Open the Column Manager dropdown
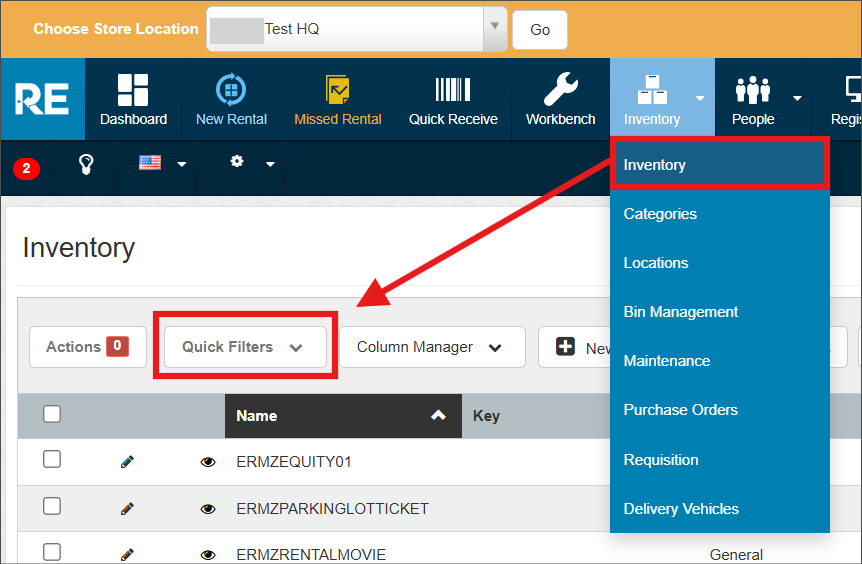Screen dimensions: 862x564 click(431, 347)
